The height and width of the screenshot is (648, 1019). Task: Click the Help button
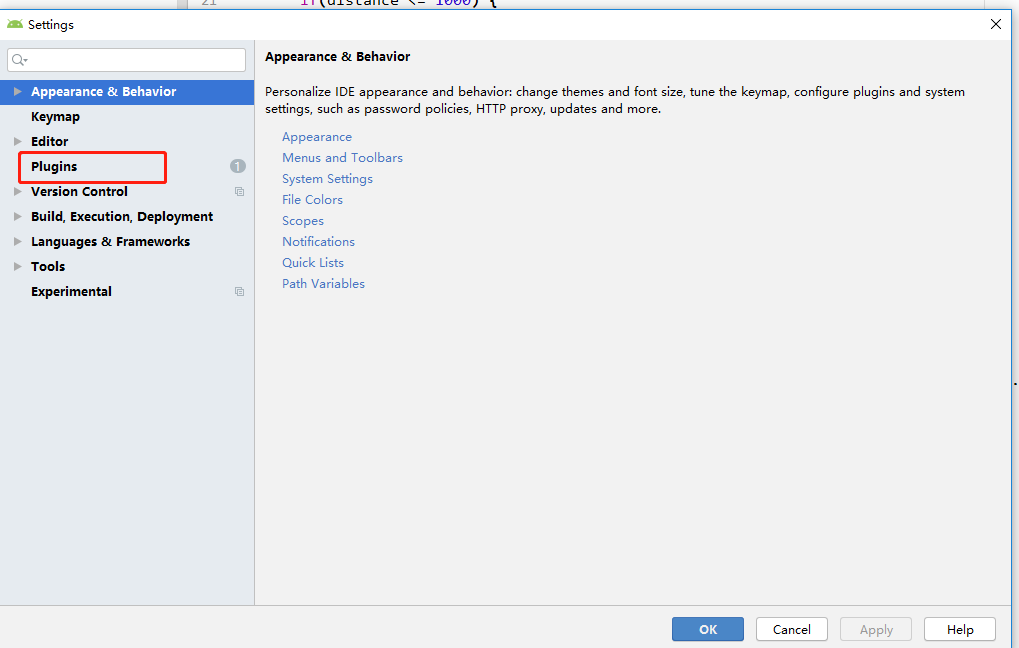[x=960, y=629]
